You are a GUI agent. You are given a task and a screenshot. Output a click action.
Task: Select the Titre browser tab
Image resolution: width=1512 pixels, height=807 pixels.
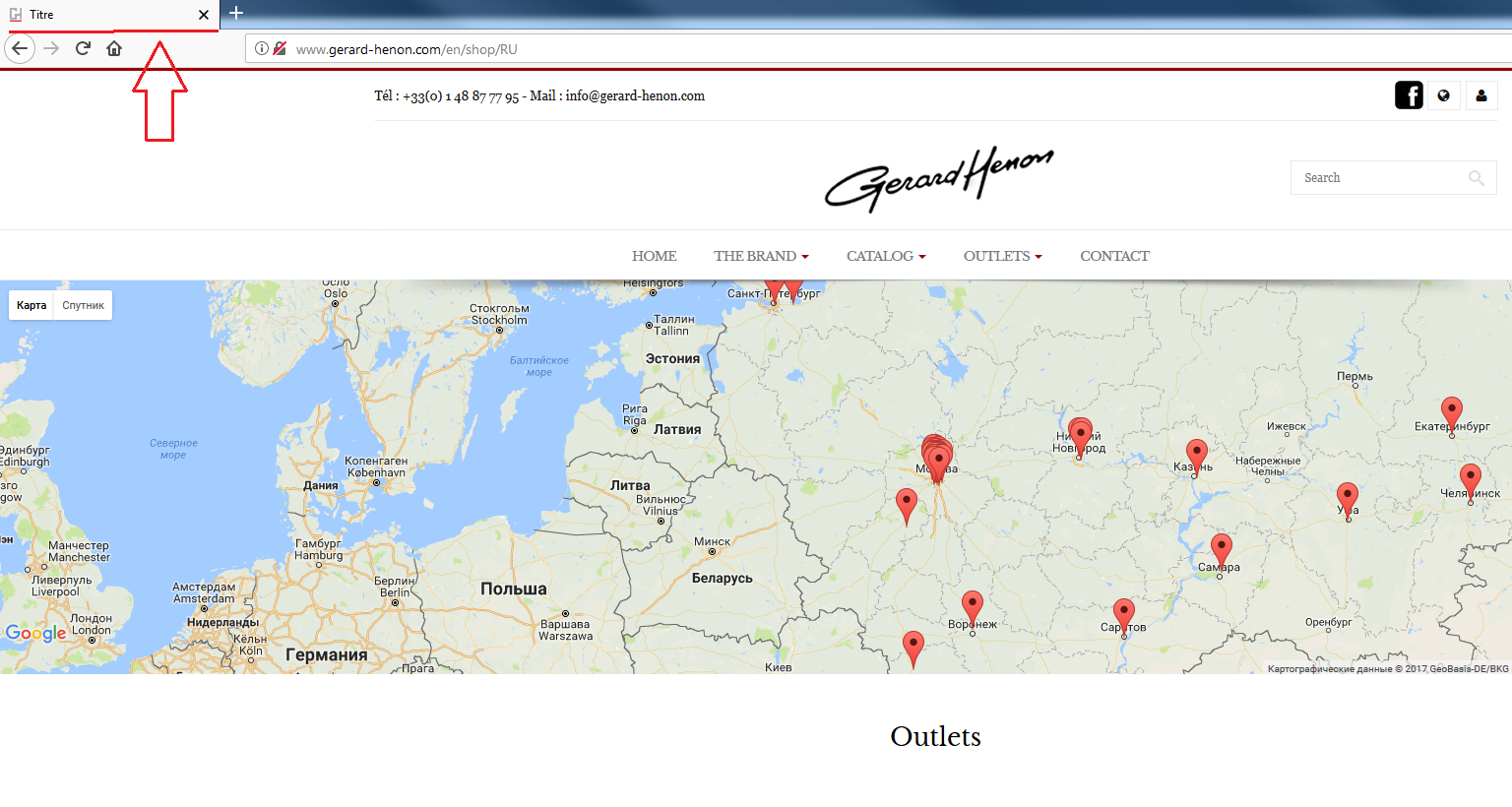[110, 15]
